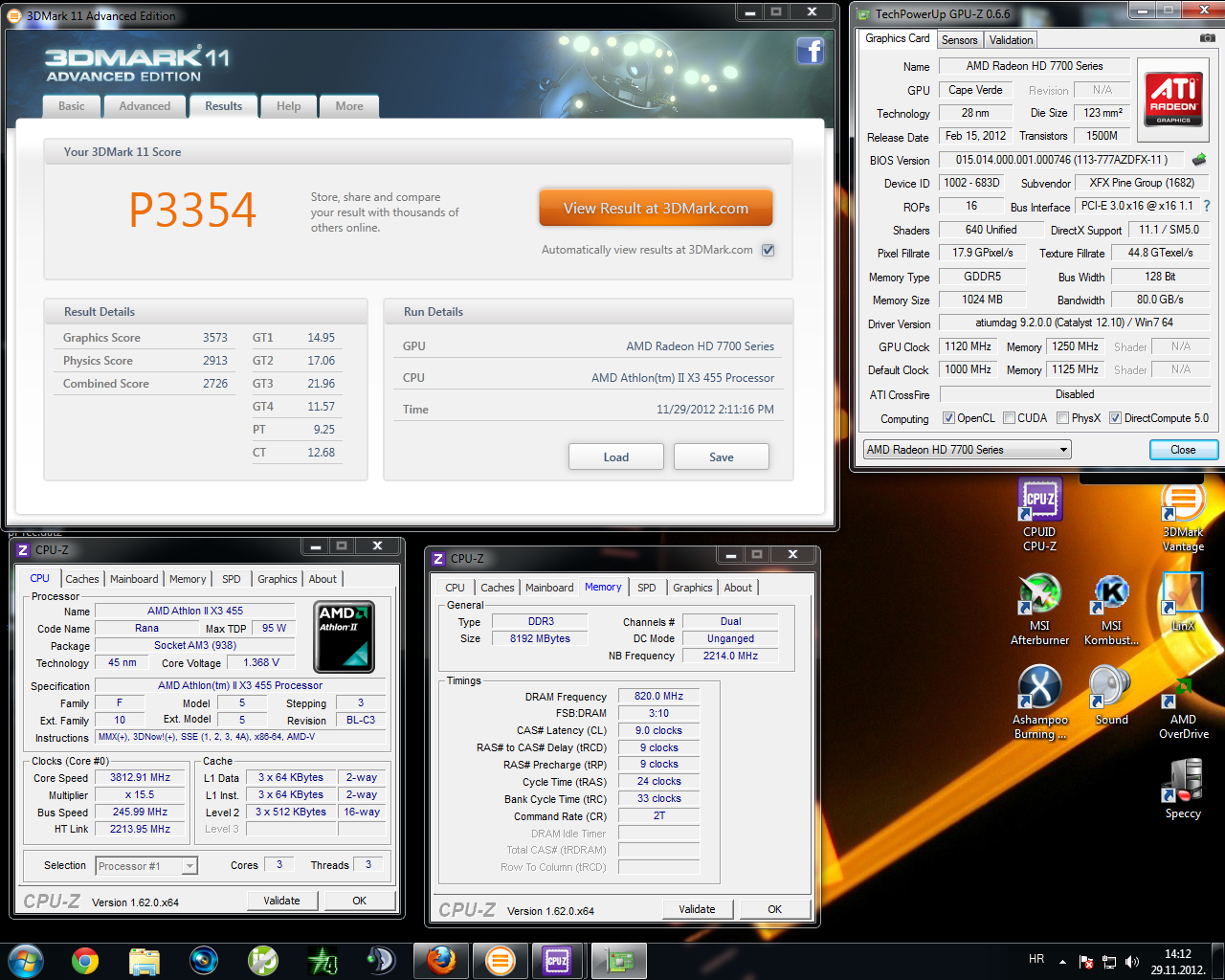Toggle the DirectCompute 5.0 checkbox
1225x980 pixels.
[1115, 418]
